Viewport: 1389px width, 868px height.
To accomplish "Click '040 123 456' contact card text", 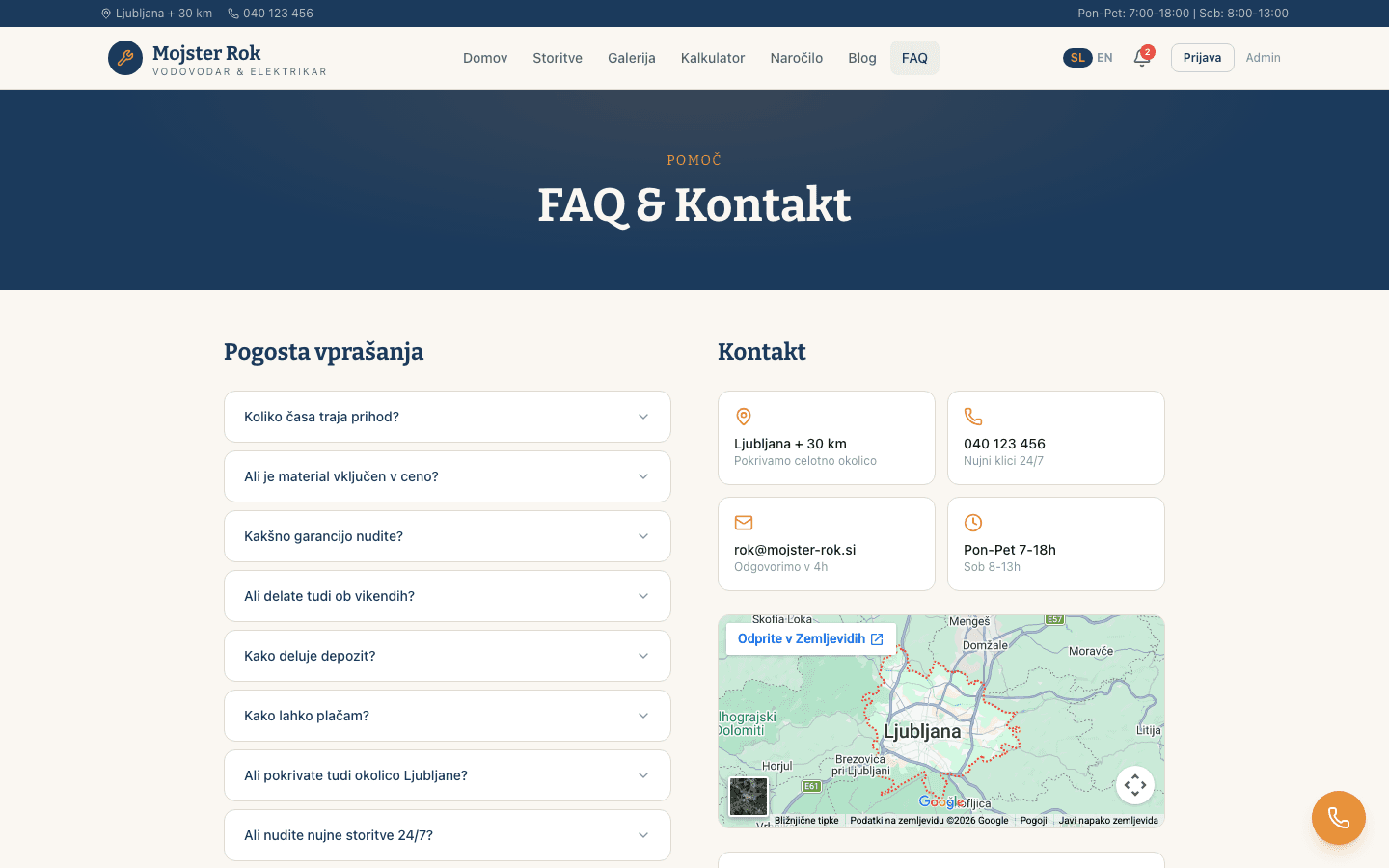I will 1004,444.
